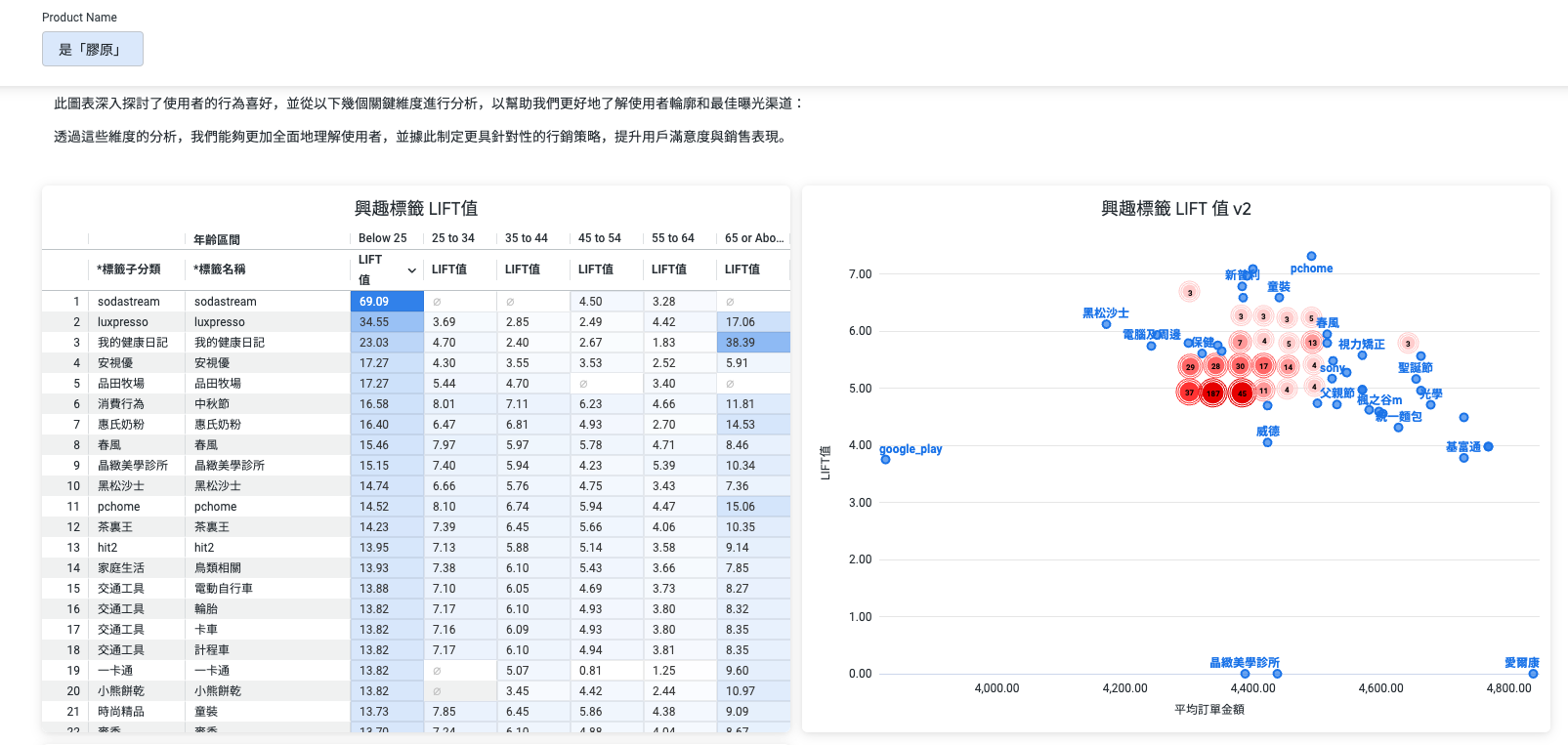Click the 17.06 cell in luxpresso row
Image resolution: width=1568 pixels, height=745 pixels.
[x=753, y=322]
